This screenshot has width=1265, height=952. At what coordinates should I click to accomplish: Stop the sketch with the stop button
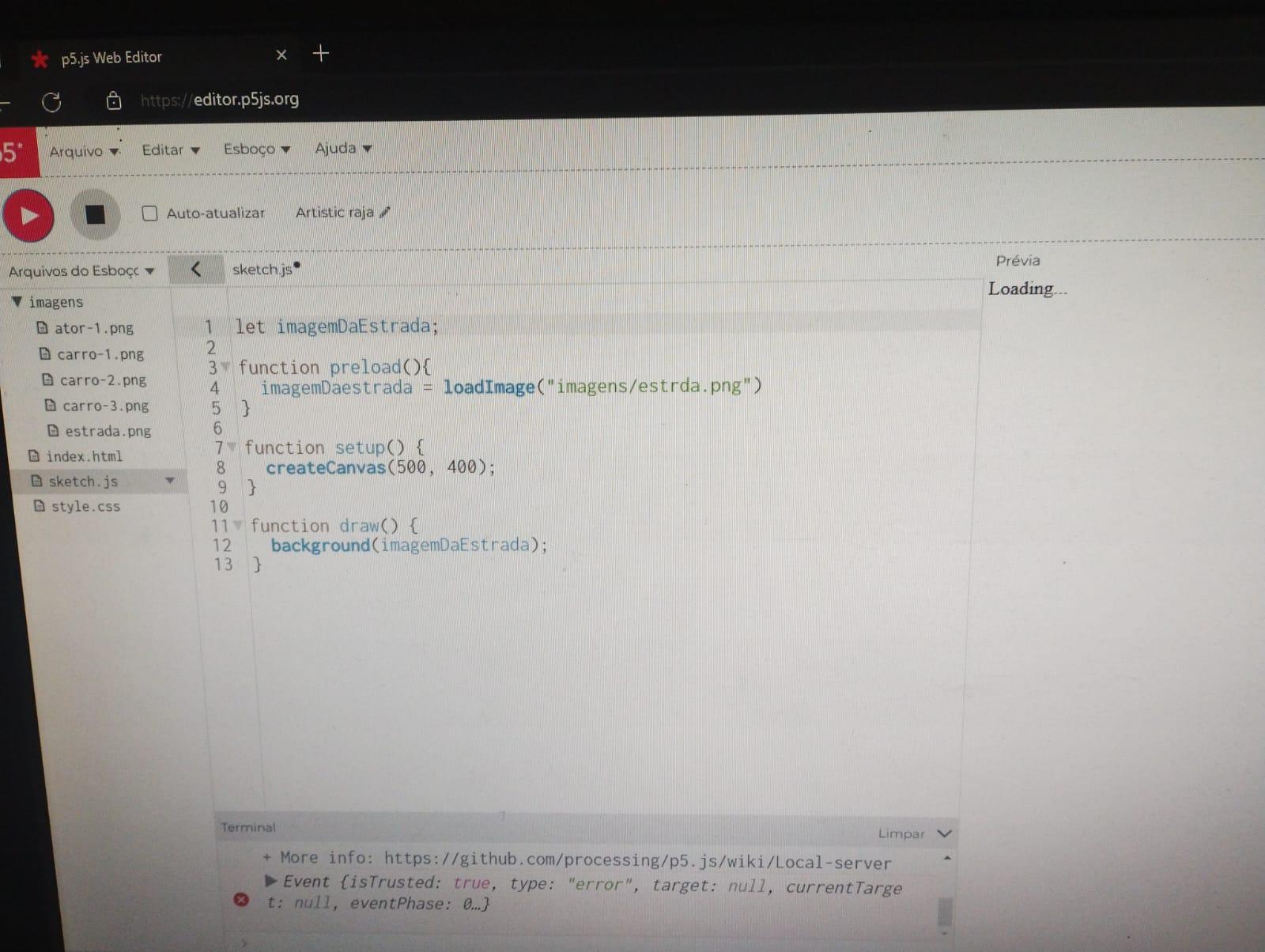[95, 214]
